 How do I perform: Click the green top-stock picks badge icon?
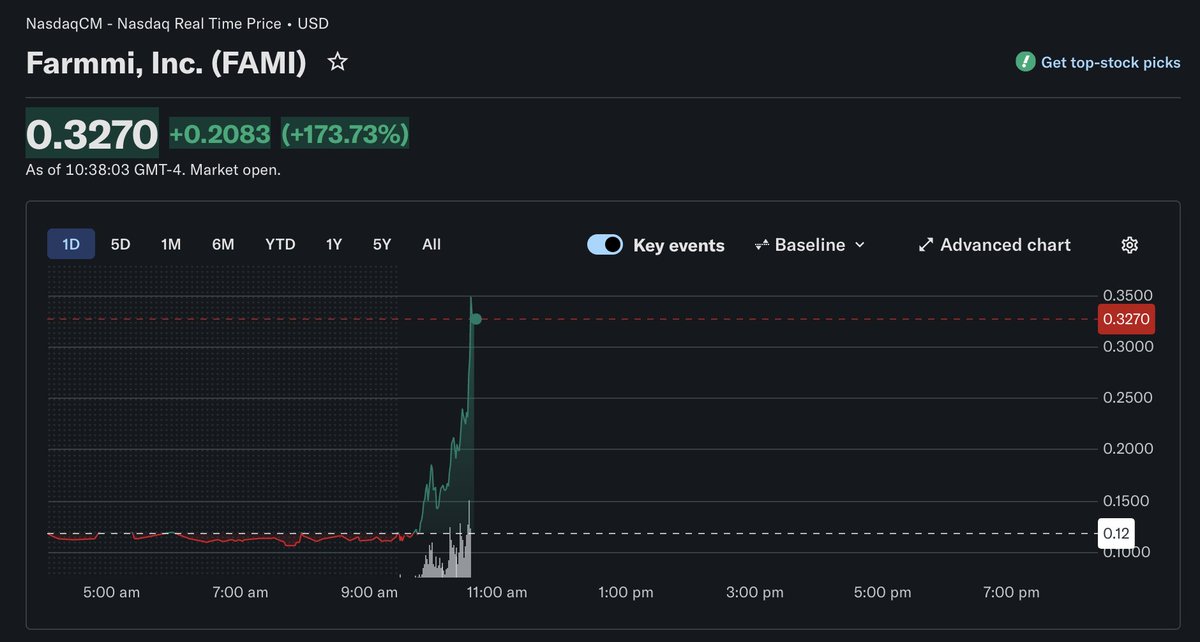(1025, 62)
